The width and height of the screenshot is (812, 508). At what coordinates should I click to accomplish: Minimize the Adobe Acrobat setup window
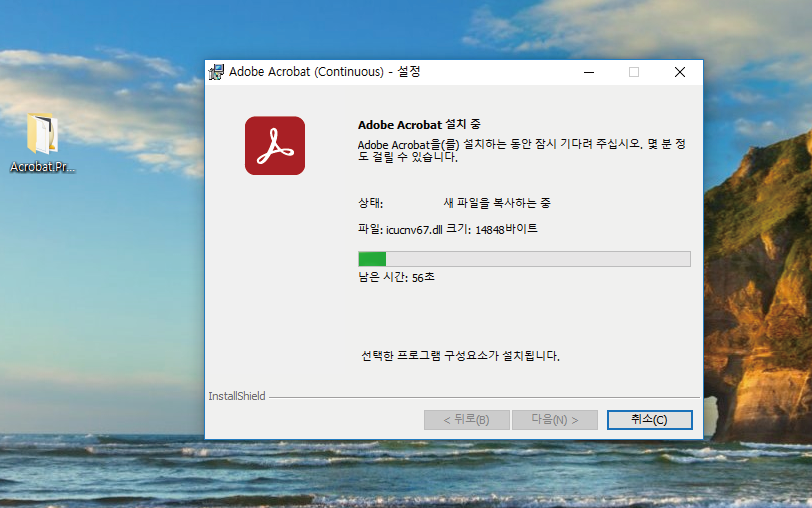[589, 72]
